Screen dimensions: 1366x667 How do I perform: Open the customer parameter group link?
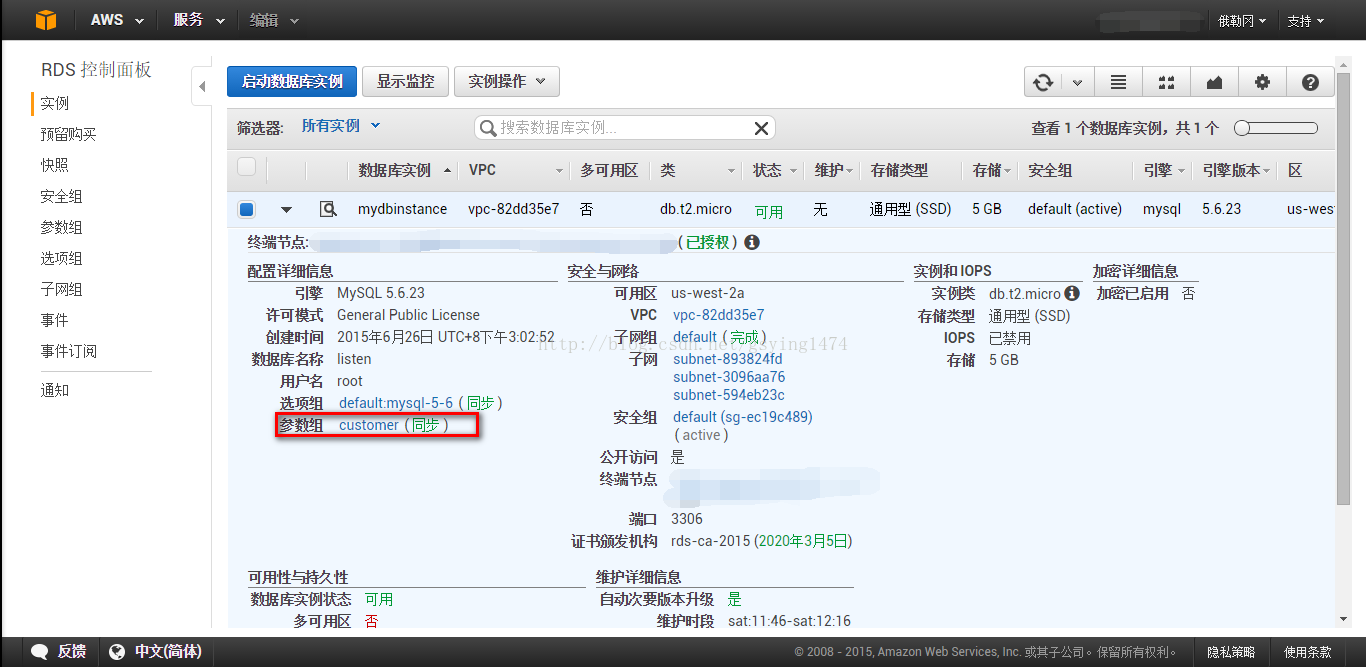tap(368, 425)
